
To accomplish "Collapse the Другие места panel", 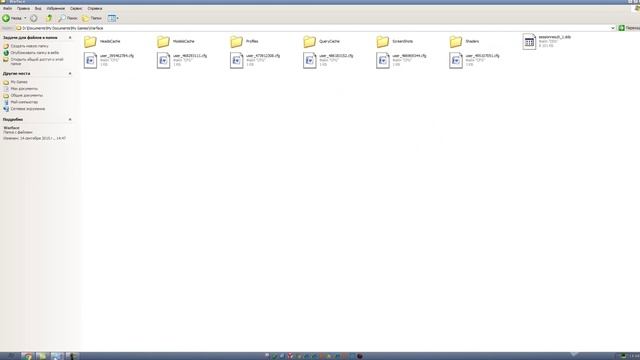I will pyautogui.click(x=70, y=73).
